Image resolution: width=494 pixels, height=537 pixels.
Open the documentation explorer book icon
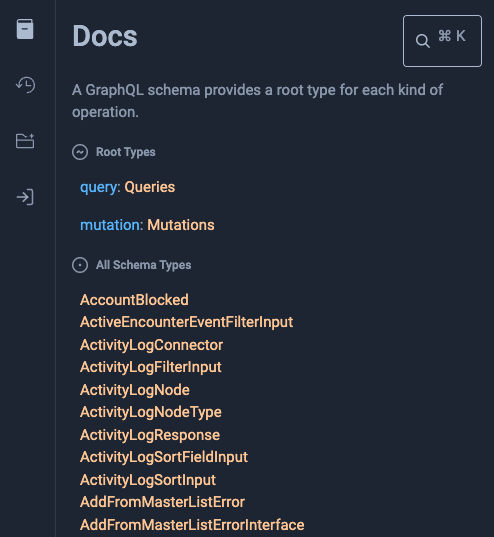coord(25,29)
